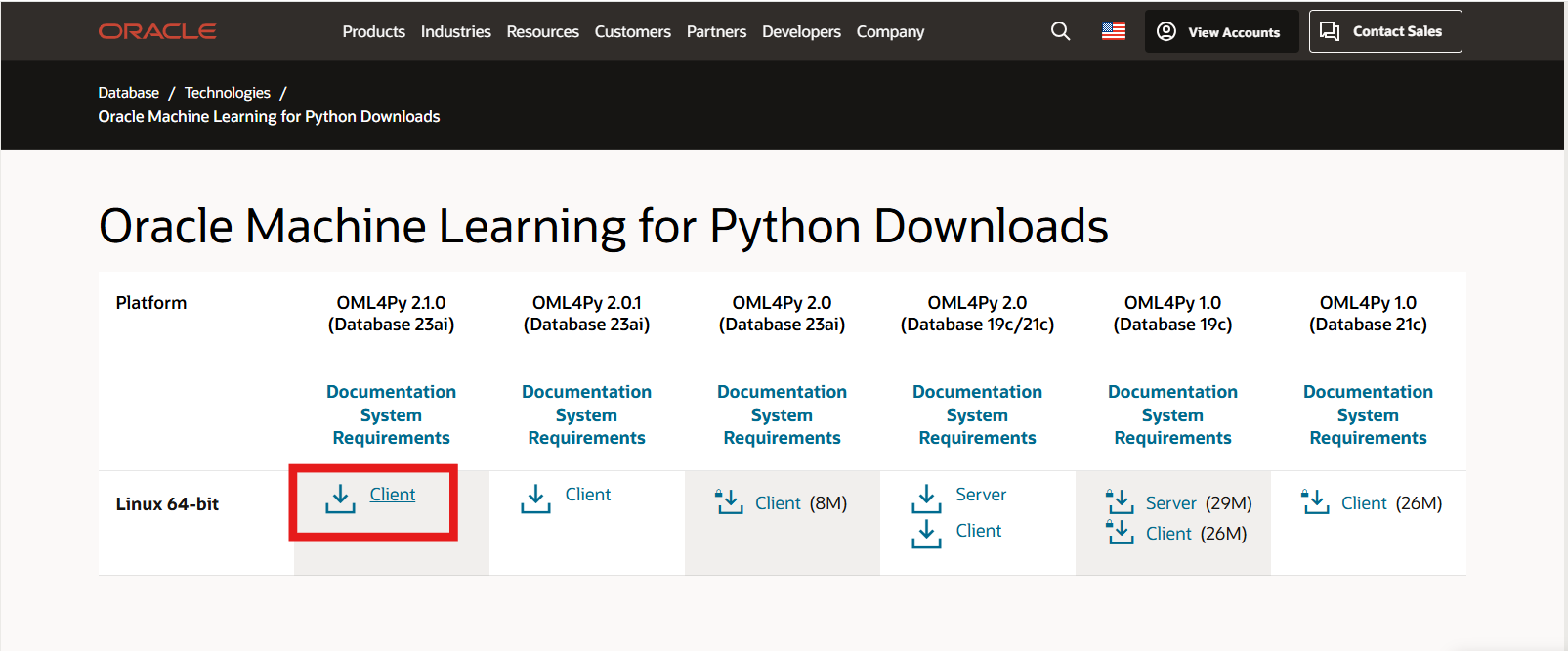Open the Technologies breadcrumb link

point(227,93)
